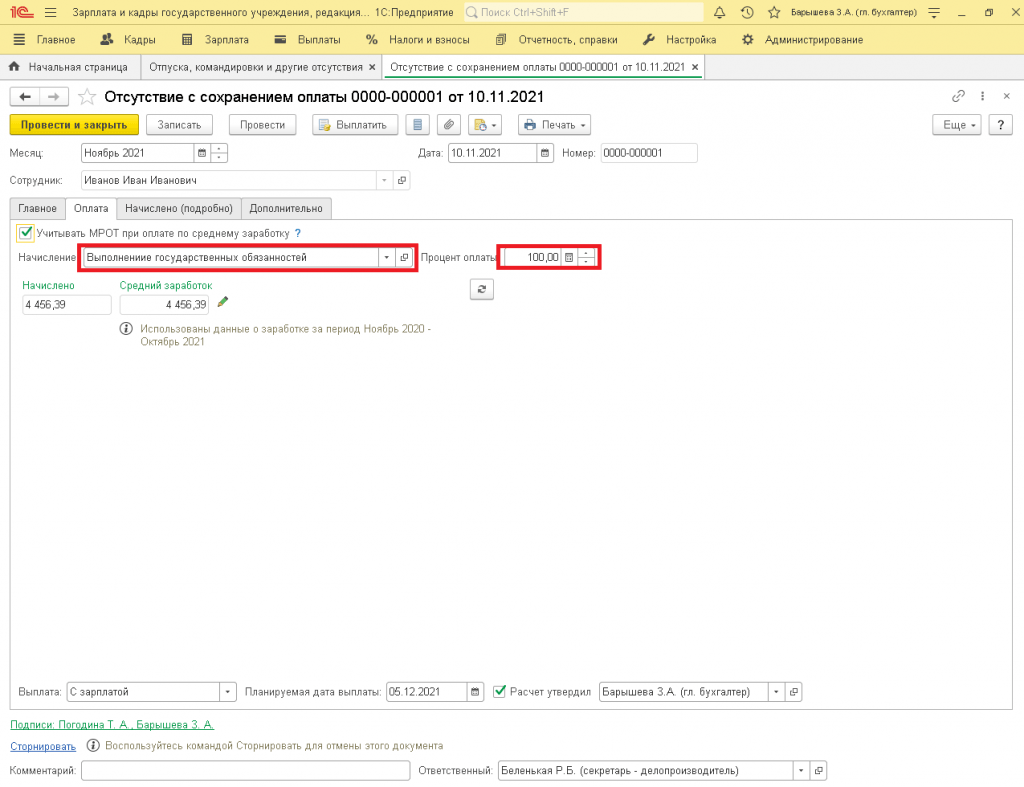Click the Комментарий input field

[x=246, y=770]
